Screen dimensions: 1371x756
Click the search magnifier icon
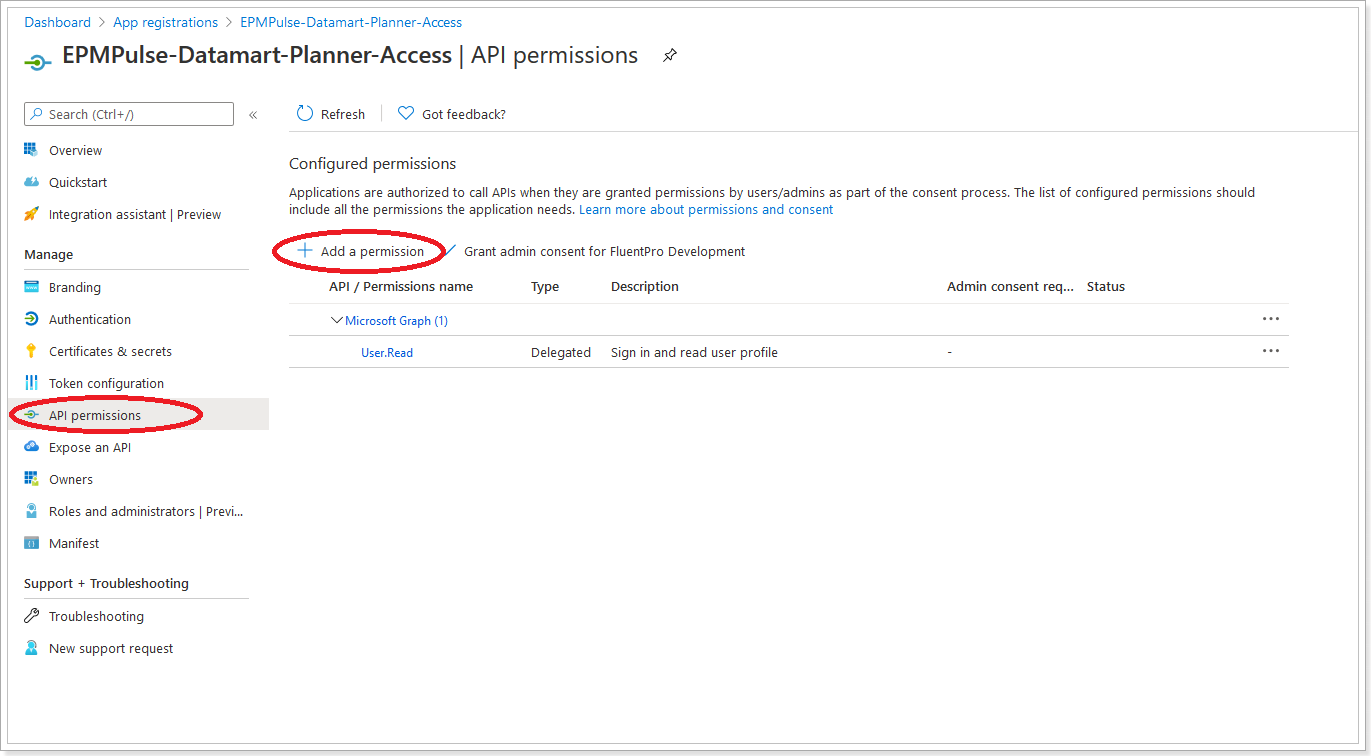tap(37, 114)
